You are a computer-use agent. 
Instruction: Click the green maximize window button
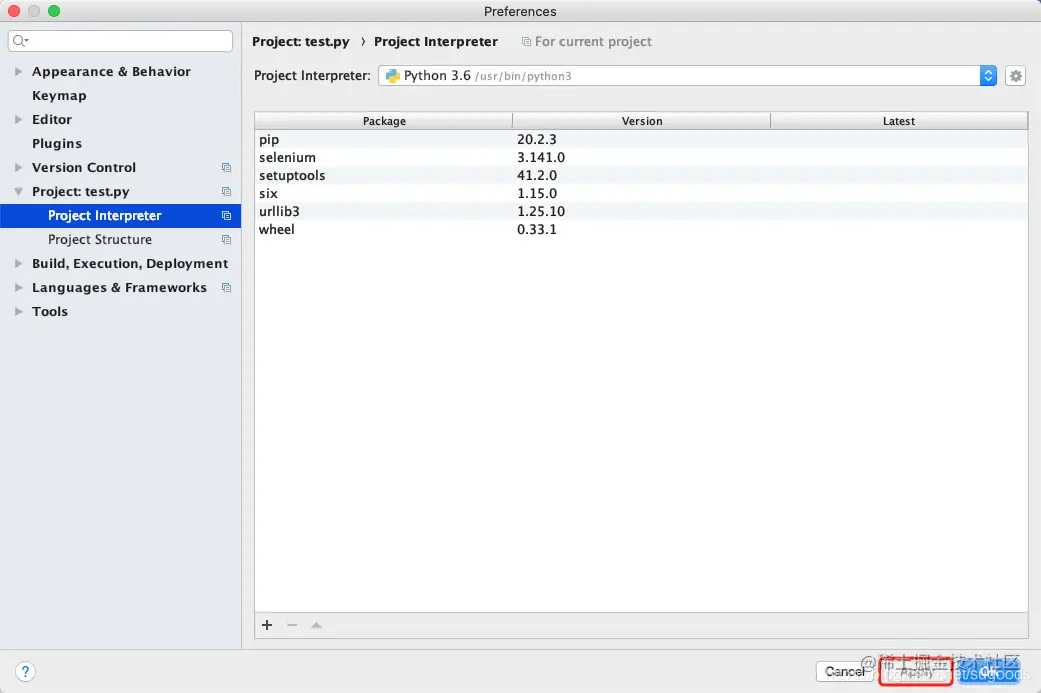(x=54, y=11)
